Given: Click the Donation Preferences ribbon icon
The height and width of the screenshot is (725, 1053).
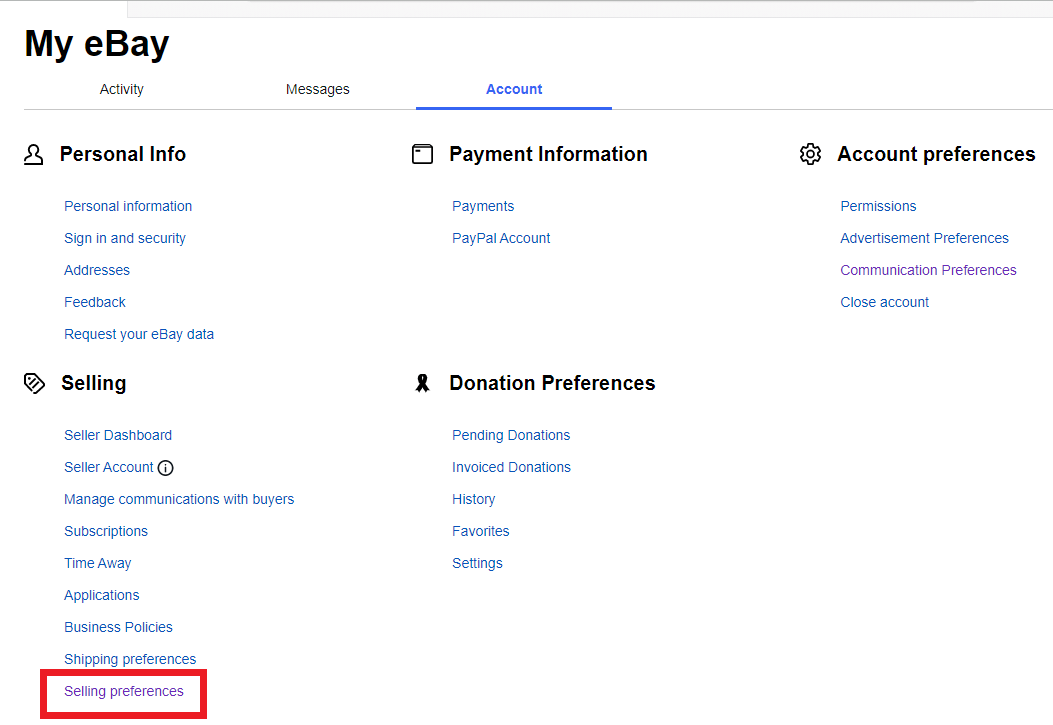Looking at the screenshot, I should pos(422,382).
